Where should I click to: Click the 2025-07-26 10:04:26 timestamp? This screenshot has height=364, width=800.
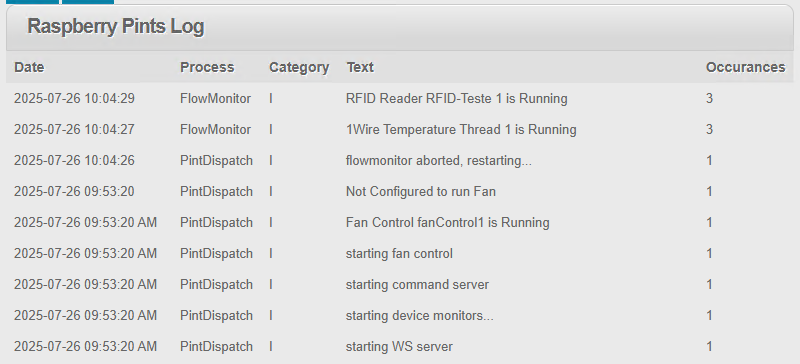pyautogui.click(x=74, y=161)
